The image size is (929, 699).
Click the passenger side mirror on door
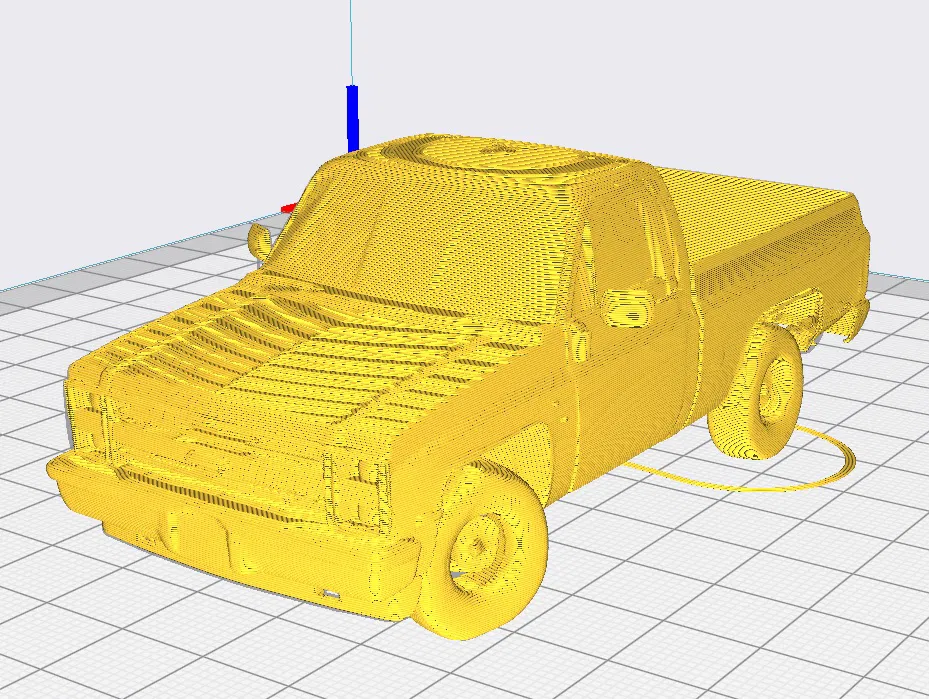click(628, 308)
